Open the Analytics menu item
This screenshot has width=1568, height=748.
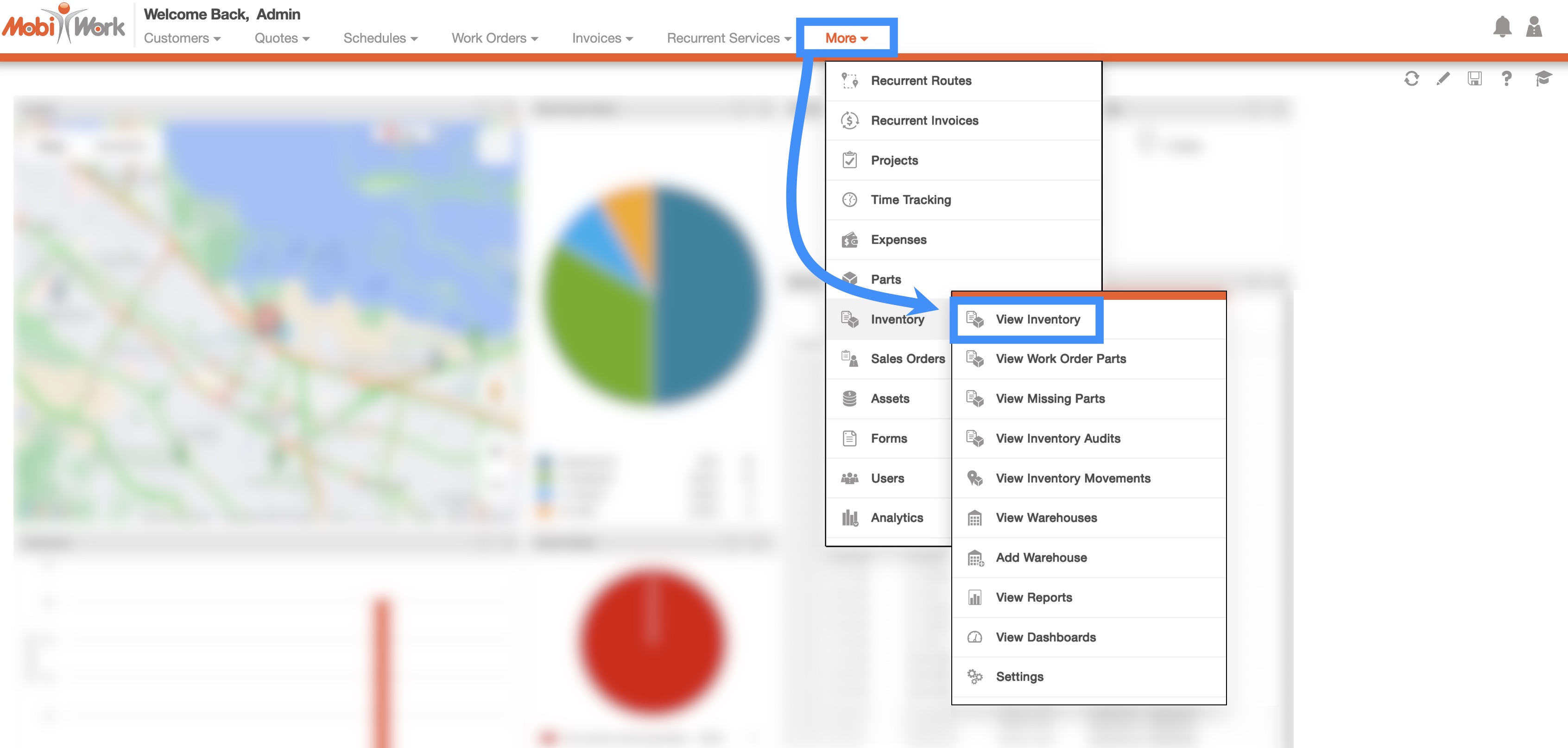(896, 518)
